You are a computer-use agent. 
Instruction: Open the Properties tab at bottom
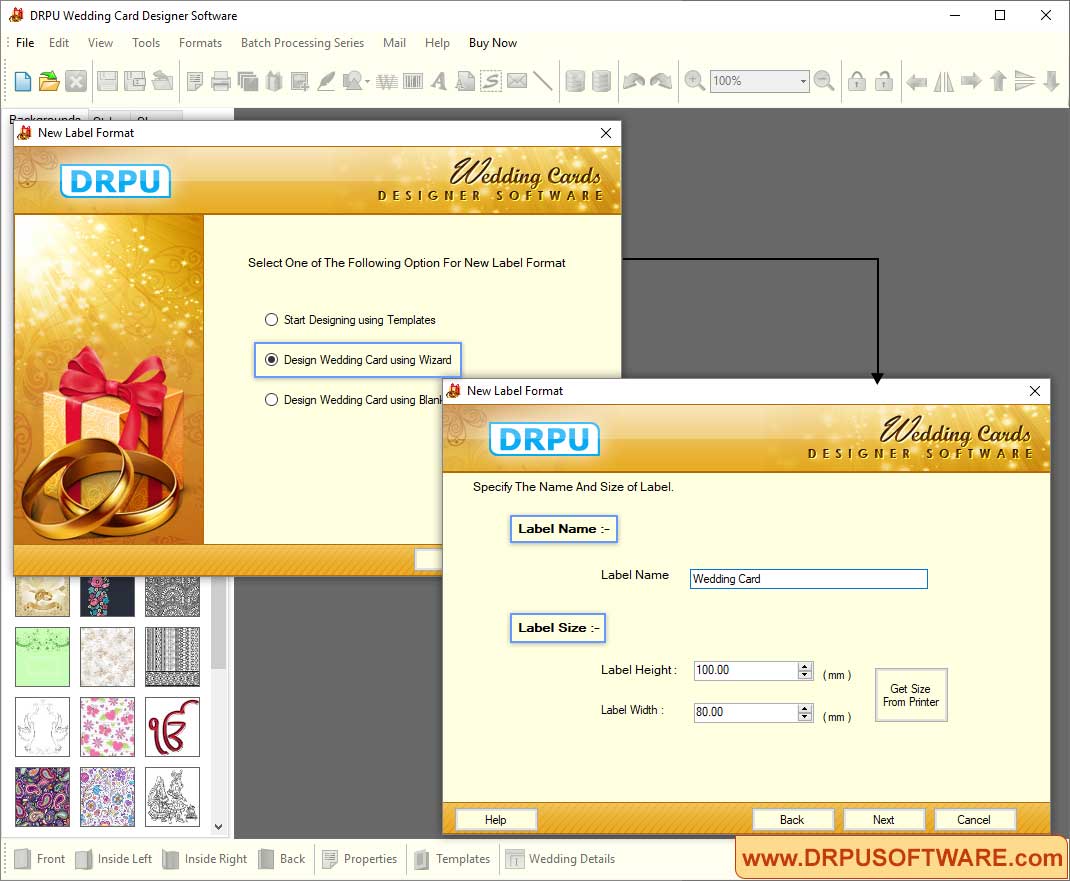(x=360, y=858)
